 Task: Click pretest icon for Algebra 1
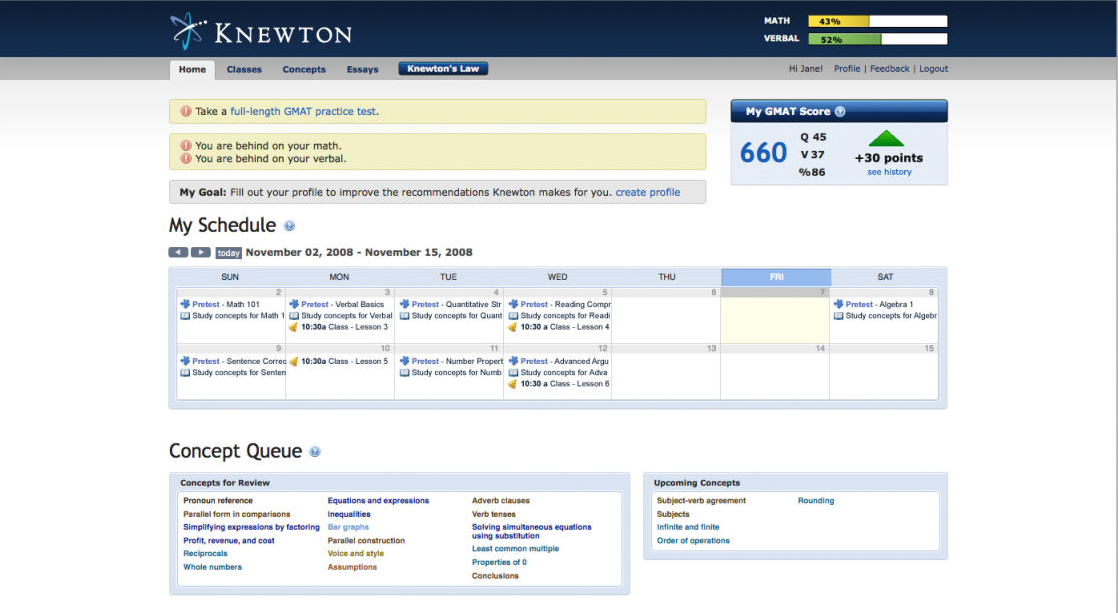click(838, 304)
